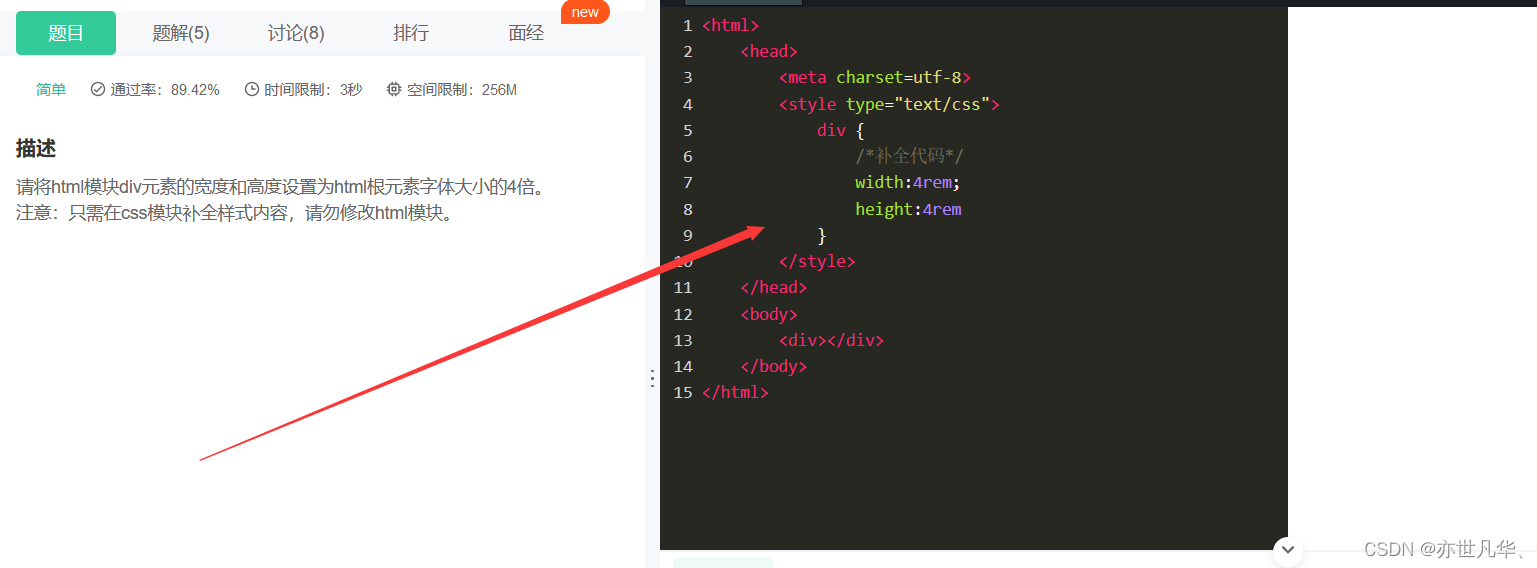Click the <meta charset=utf-8> line
Viewport: 1537px width, 568px height.
pyautogui.click(x=875, y=78)
